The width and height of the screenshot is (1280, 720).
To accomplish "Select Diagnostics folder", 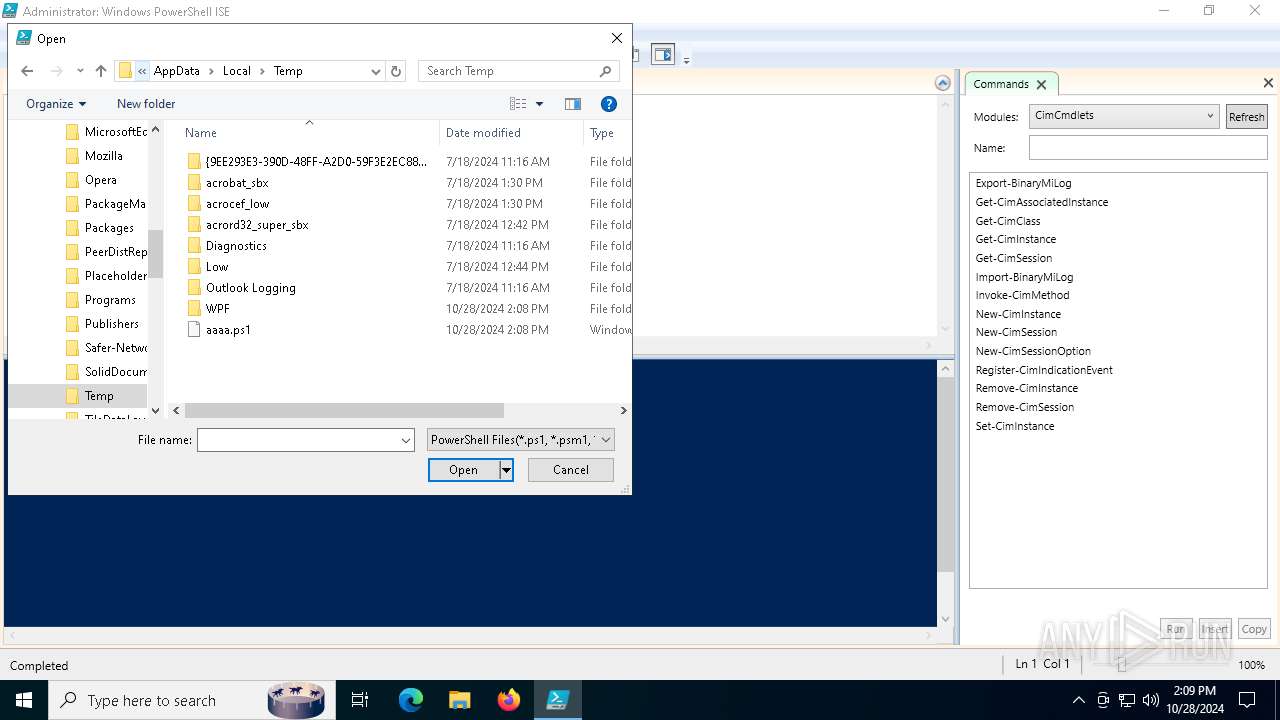I will [x=236, y=246].
